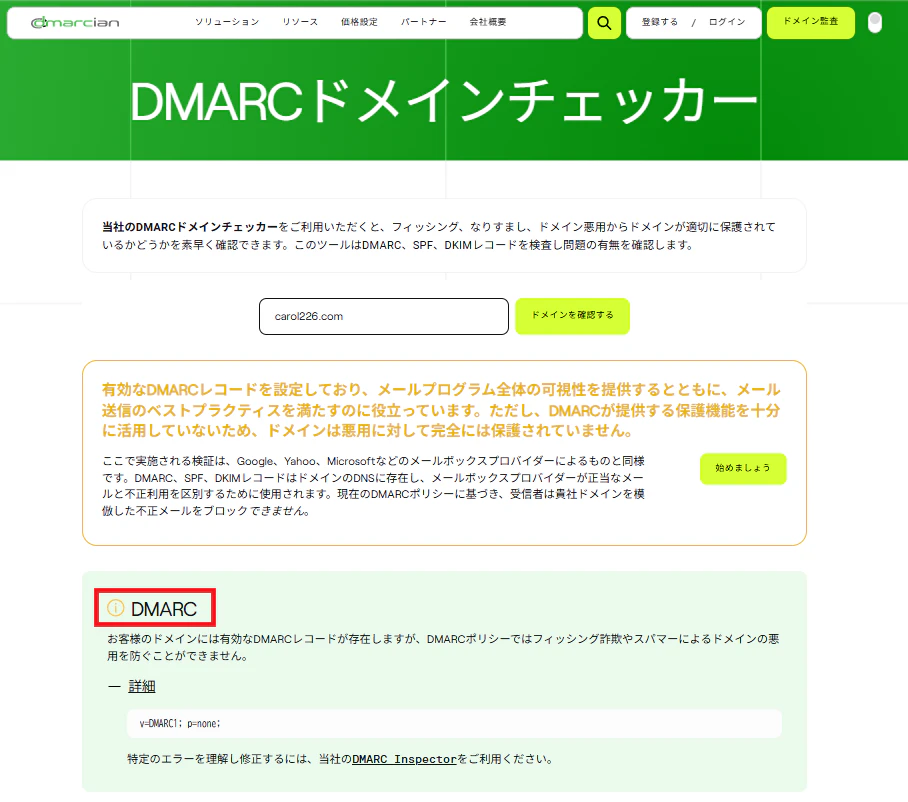This screenshot has height=802, width=908.
Task: Click the dmarcian logo
Action: tap(75, 23)
